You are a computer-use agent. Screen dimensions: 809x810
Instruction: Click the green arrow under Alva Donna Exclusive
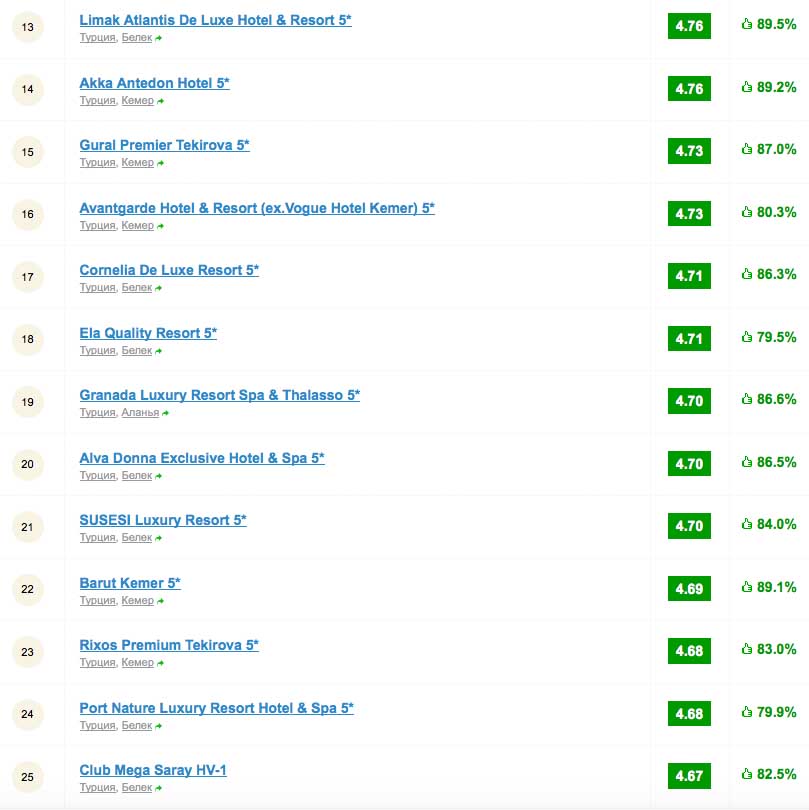coord(158,476)
